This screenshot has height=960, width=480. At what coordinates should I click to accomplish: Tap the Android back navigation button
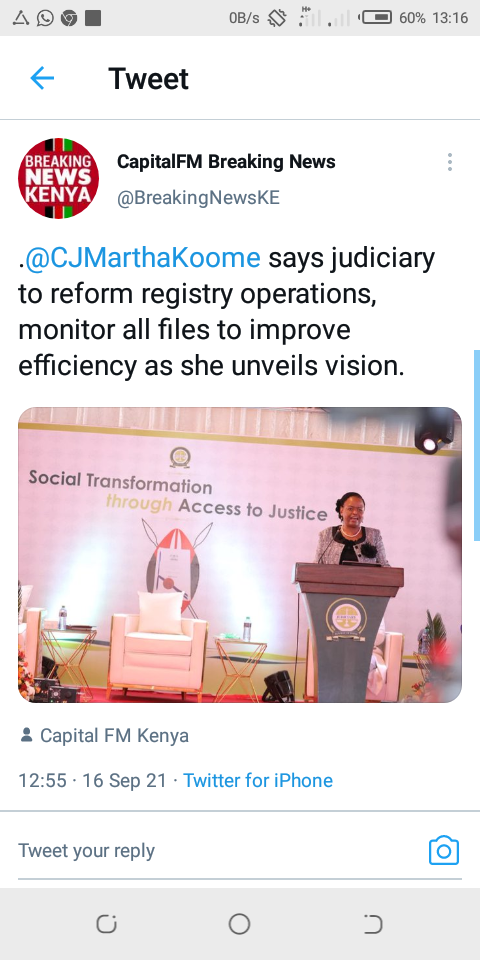pos(373,924)
